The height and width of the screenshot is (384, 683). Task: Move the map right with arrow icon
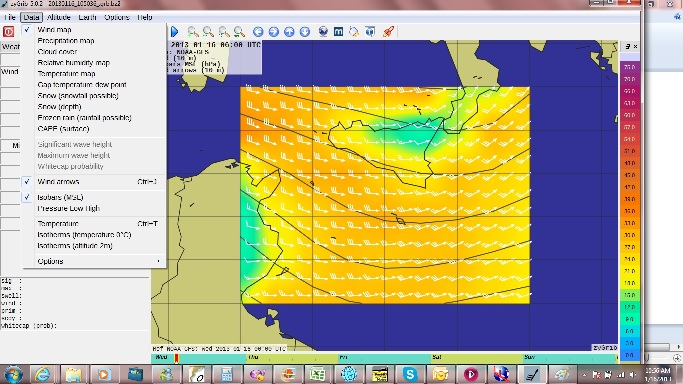tap(274, 31)
